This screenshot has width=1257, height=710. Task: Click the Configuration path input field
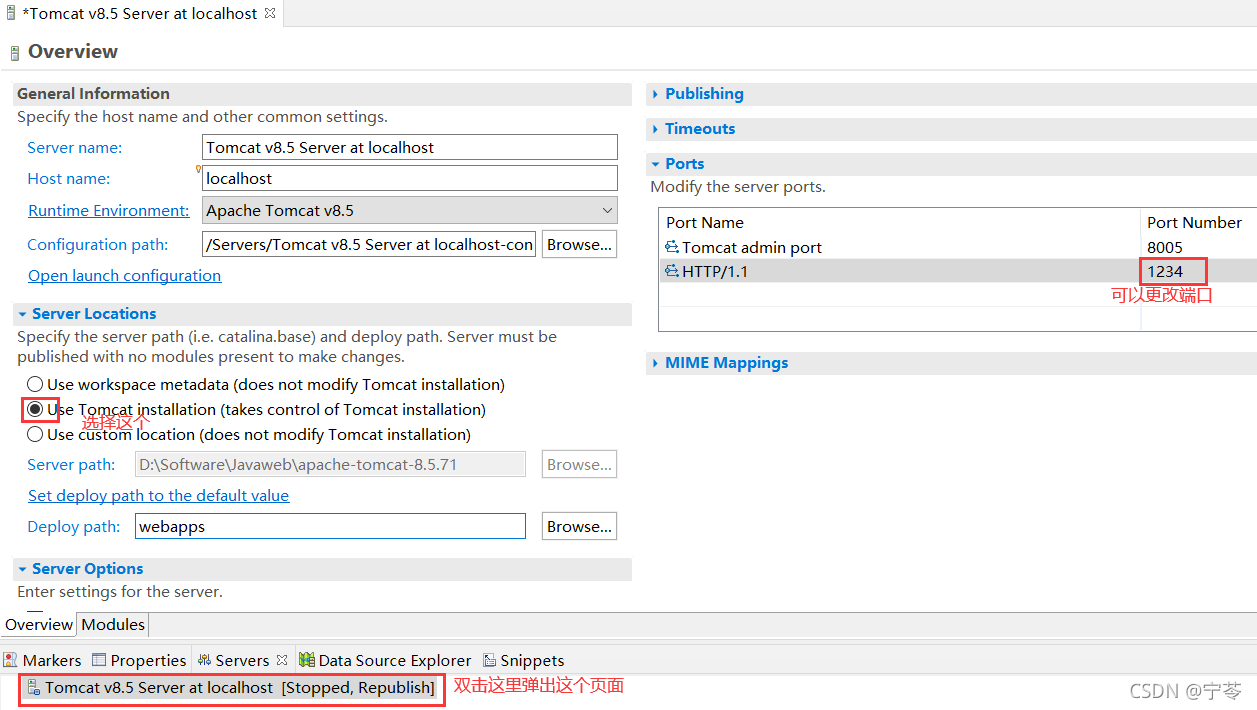369,244
